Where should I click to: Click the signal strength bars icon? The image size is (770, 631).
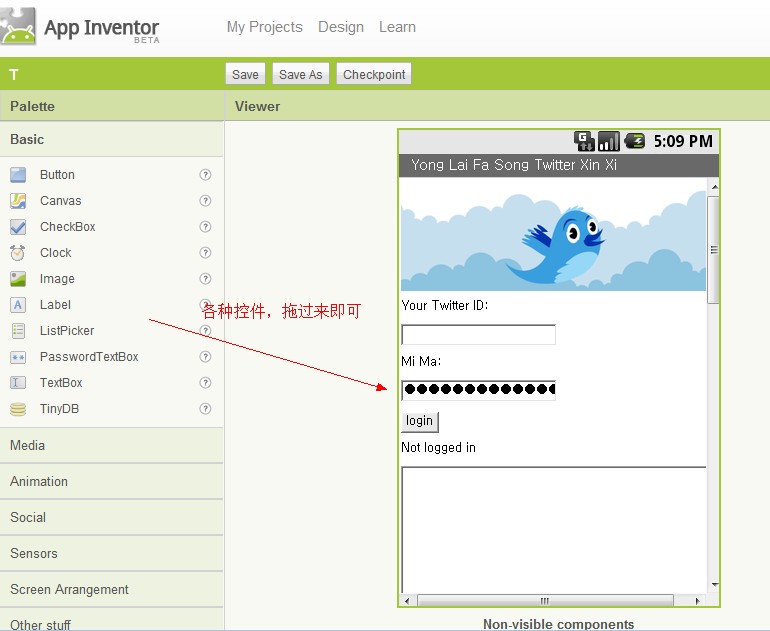pyautogui.click(x=609, y=141)
